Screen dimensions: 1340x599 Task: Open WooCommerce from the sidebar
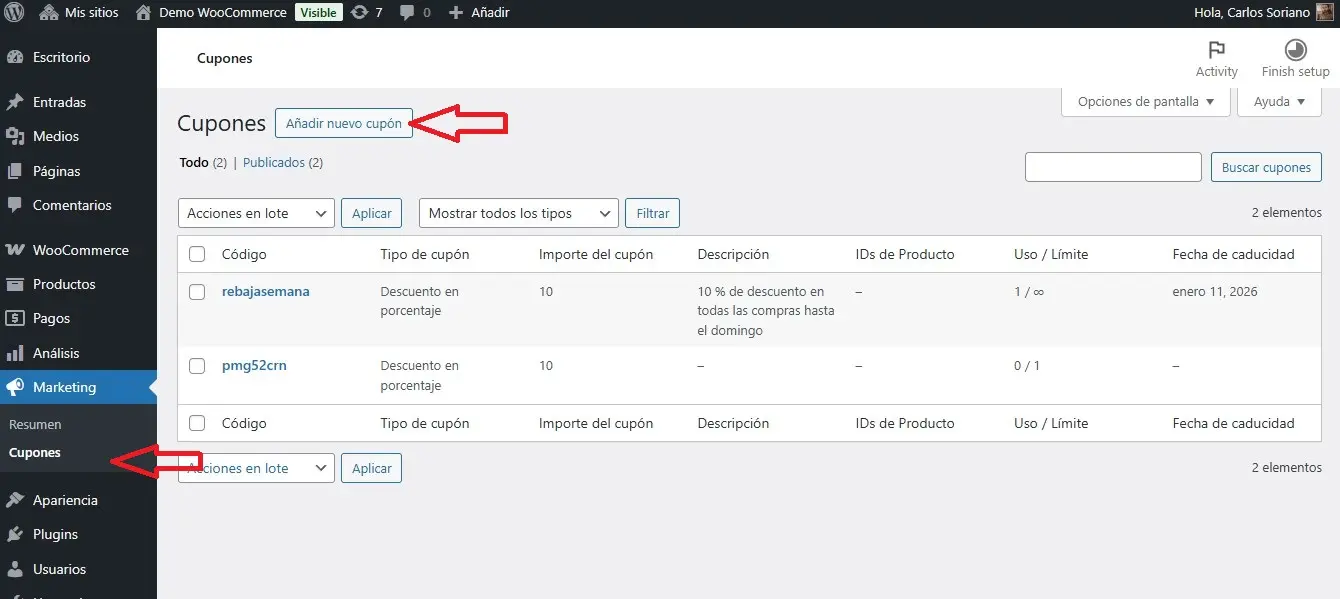tap(80, 250)
